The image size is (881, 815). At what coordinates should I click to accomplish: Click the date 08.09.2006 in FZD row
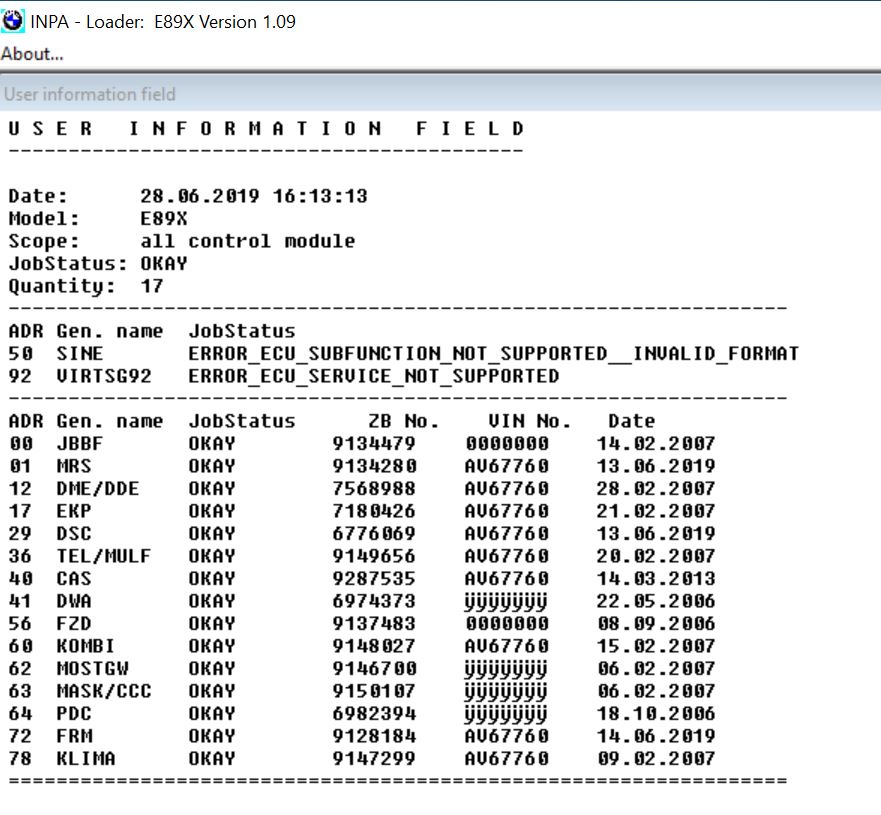(x=656, y=623)
